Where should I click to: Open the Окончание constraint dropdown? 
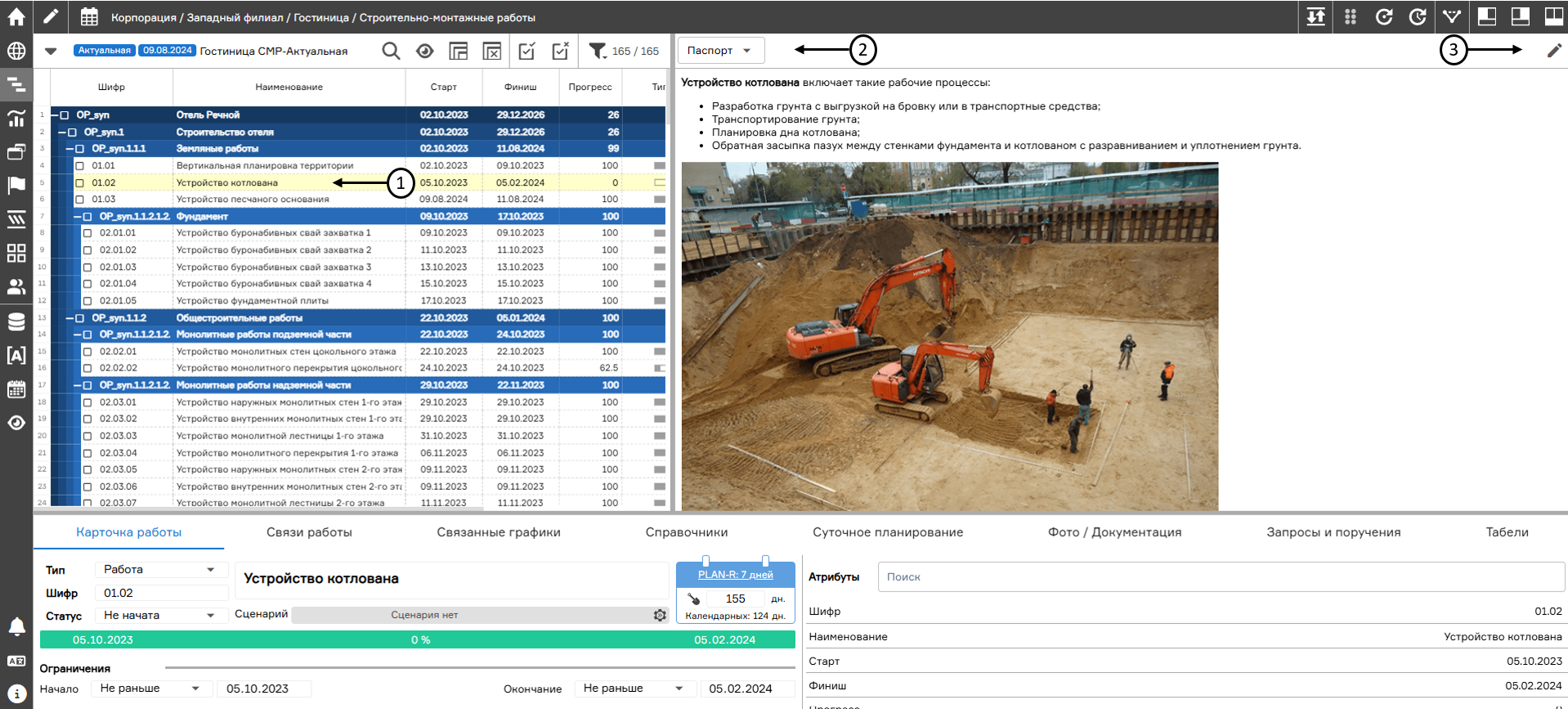[x=634, y=689]
